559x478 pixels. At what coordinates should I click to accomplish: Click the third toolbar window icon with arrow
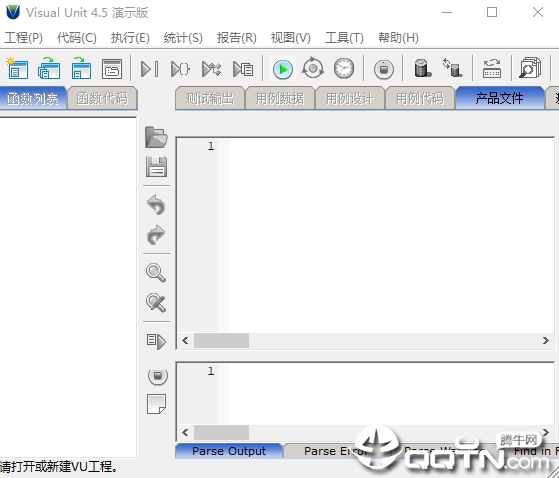point(81,68)
